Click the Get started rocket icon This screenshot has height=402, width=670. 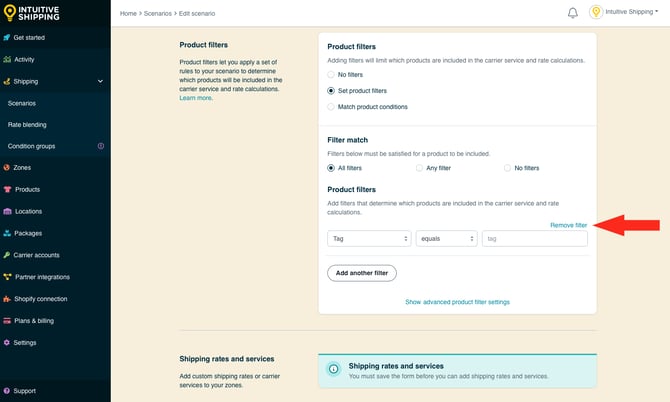[8, 37]
